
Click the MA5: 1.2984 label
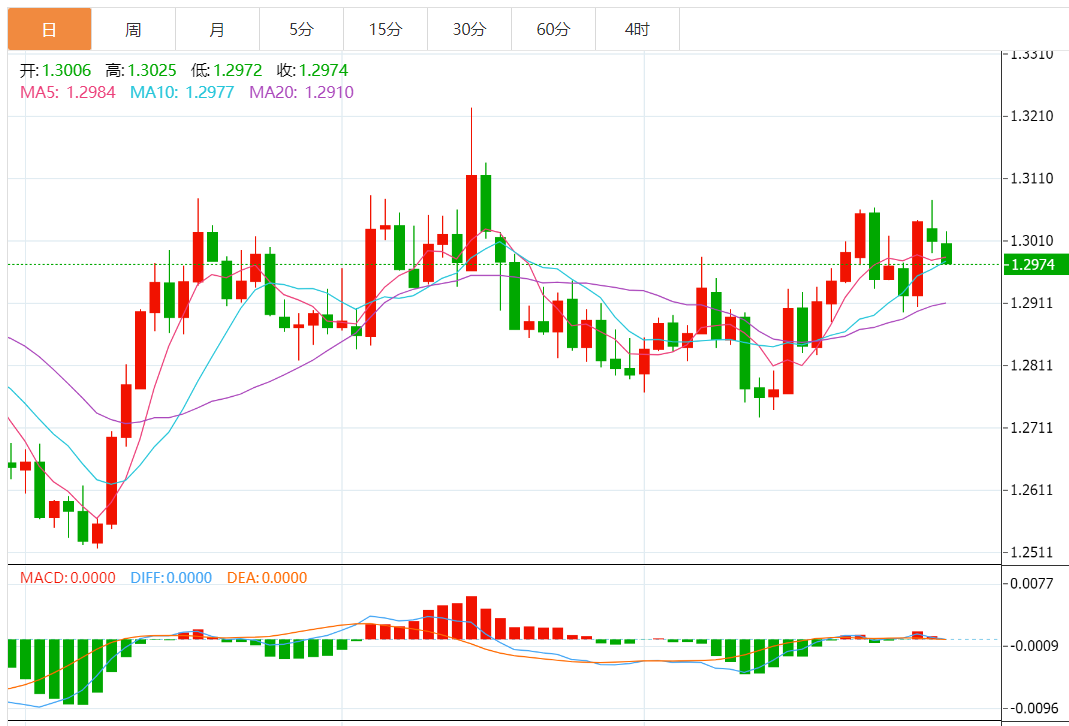(67, 92)
